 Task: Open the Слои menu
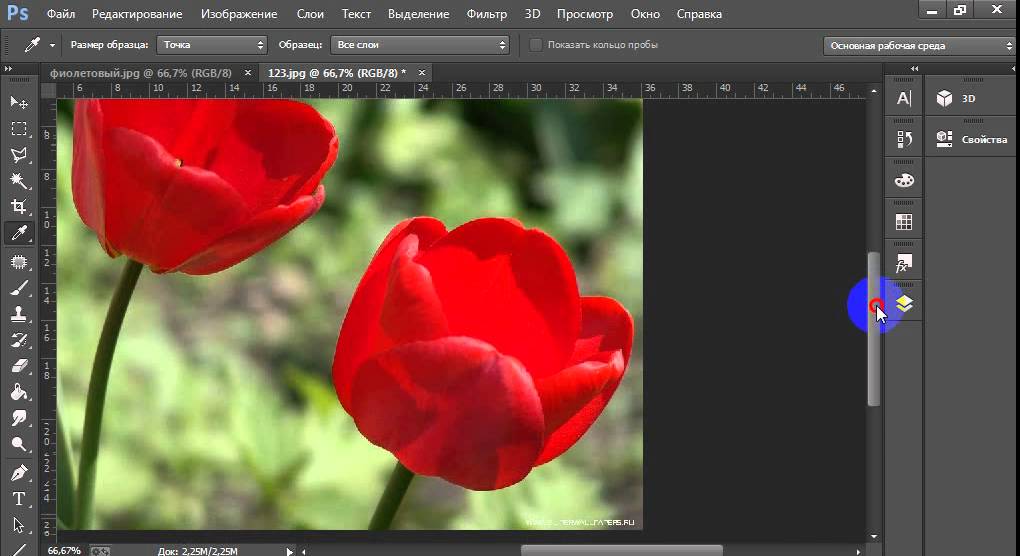(310, 14)
